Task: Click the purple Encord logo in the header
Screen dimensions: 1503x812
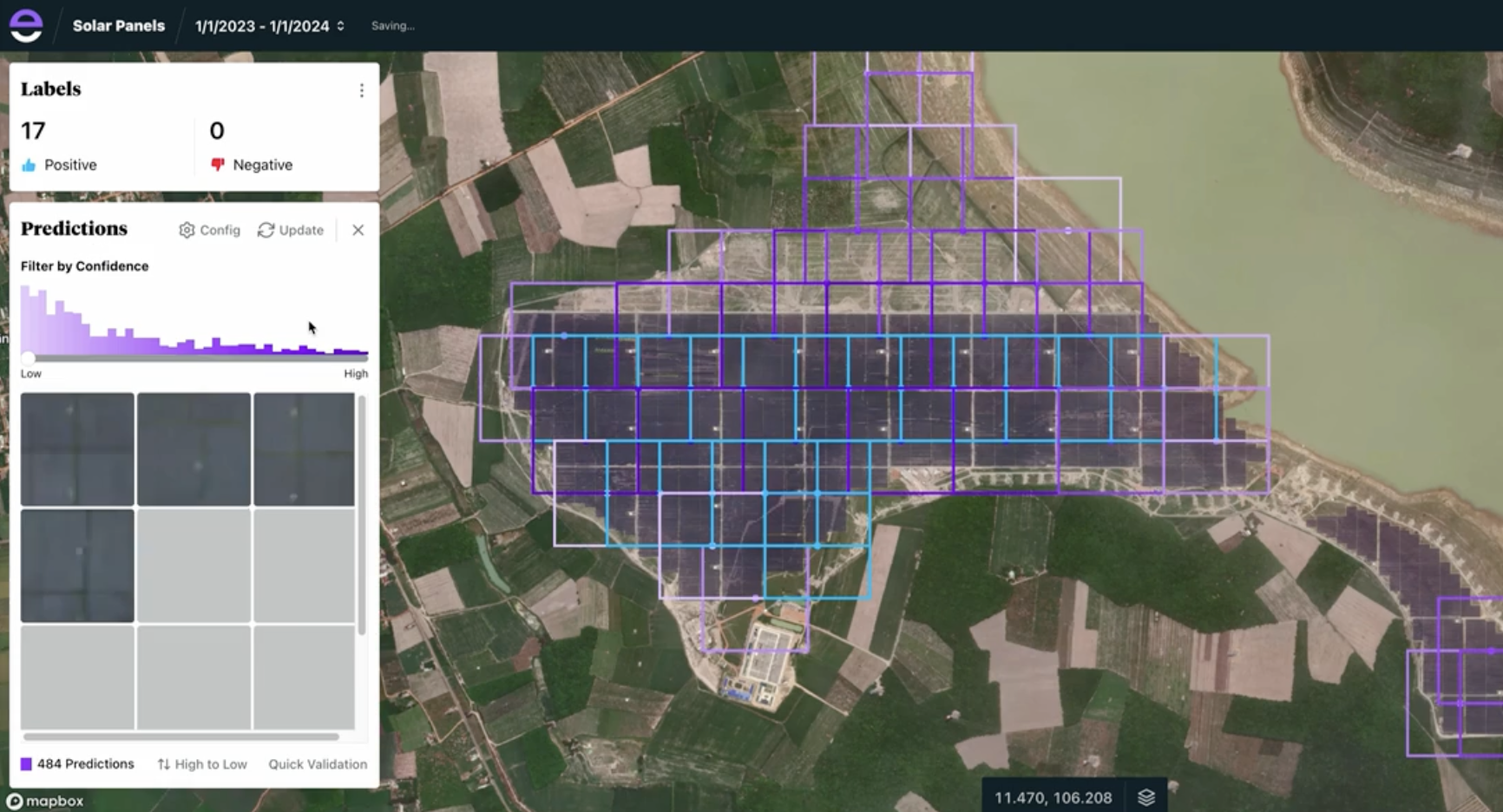Action: pyautogui.click(x=27, y=25)
